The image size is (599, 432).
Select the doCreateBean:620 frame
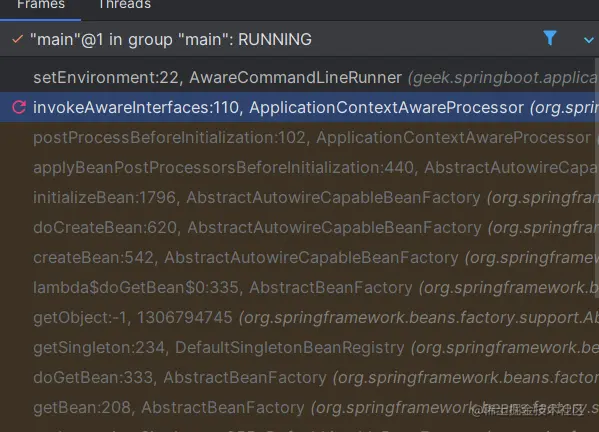click(x=300, y=227)
